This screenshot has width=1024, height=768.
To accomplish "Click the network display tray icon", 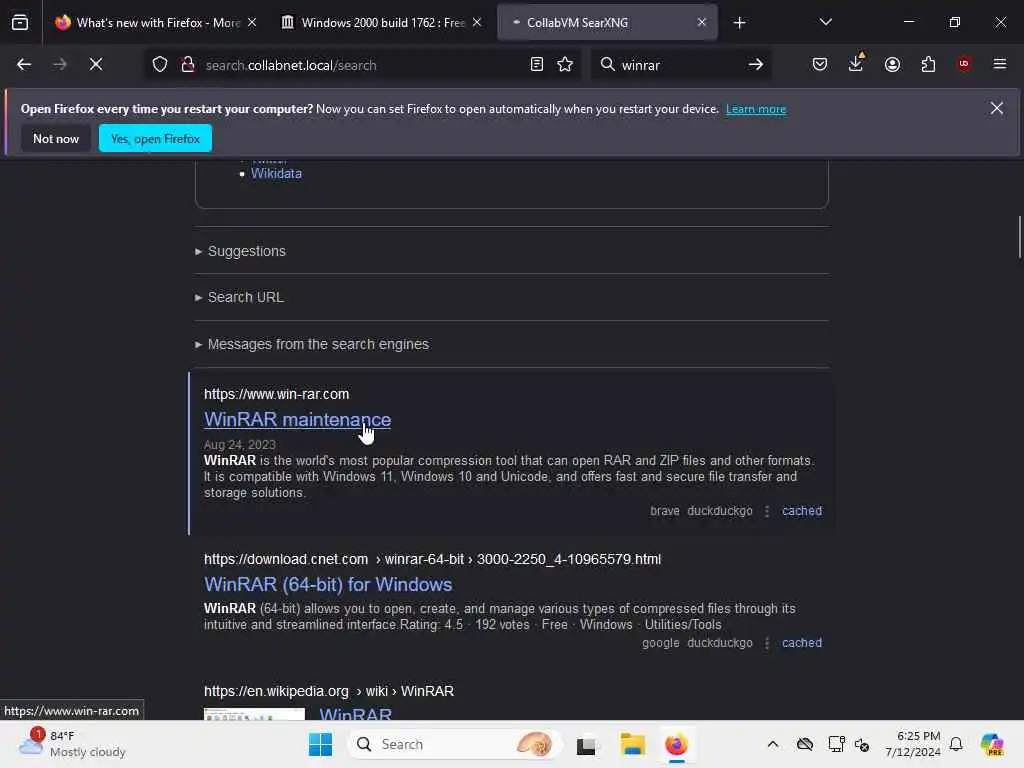I will coord(836,744).
